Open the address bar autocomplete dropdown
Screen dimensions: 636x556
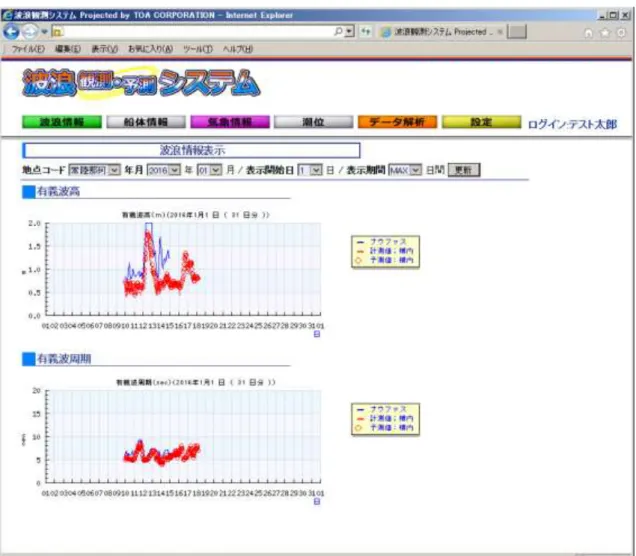[x=350, y=32]
